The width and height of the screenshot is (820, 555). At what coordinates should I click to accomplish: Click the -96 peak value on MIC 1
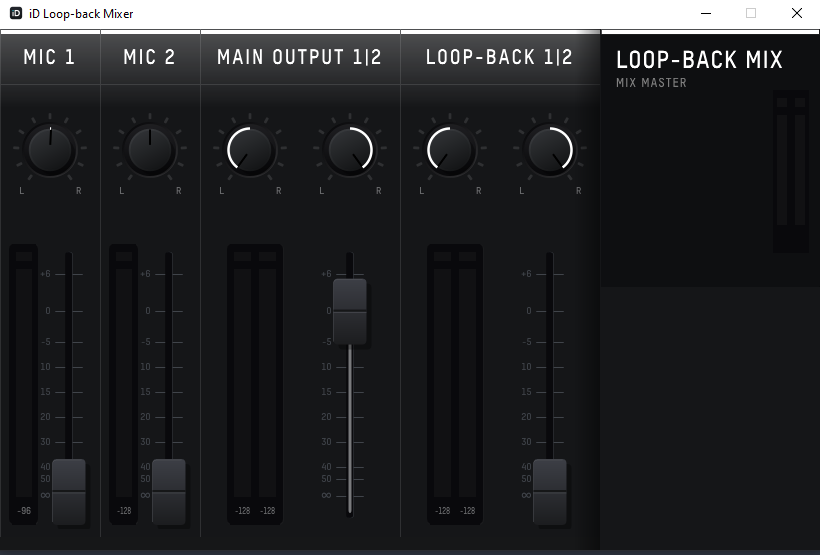point(24,511)
